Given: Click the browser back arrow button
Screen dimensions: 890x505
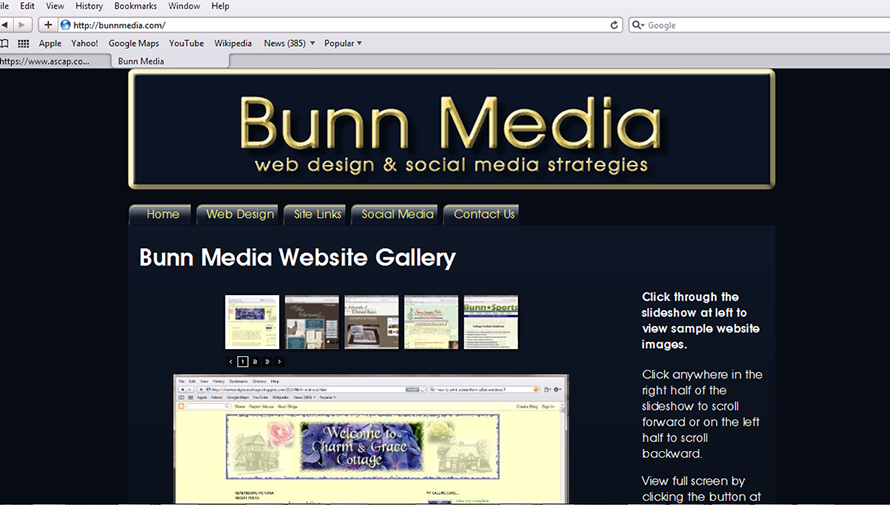Looking at the screenshot, I should 5,25.
